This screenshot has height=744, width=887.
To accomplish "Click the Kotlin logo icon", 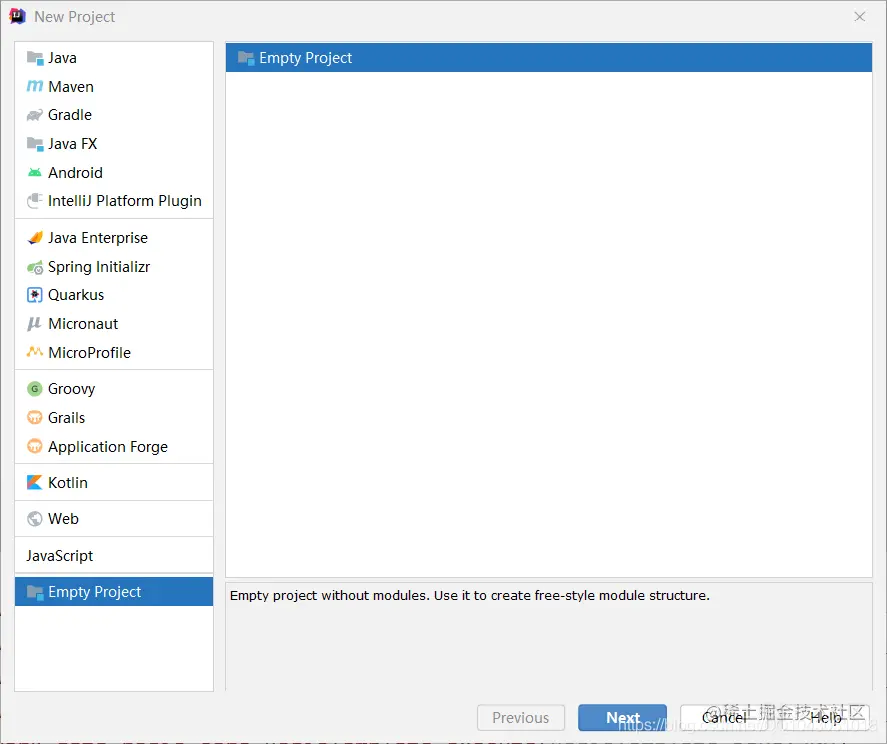I will click(35, 483).
